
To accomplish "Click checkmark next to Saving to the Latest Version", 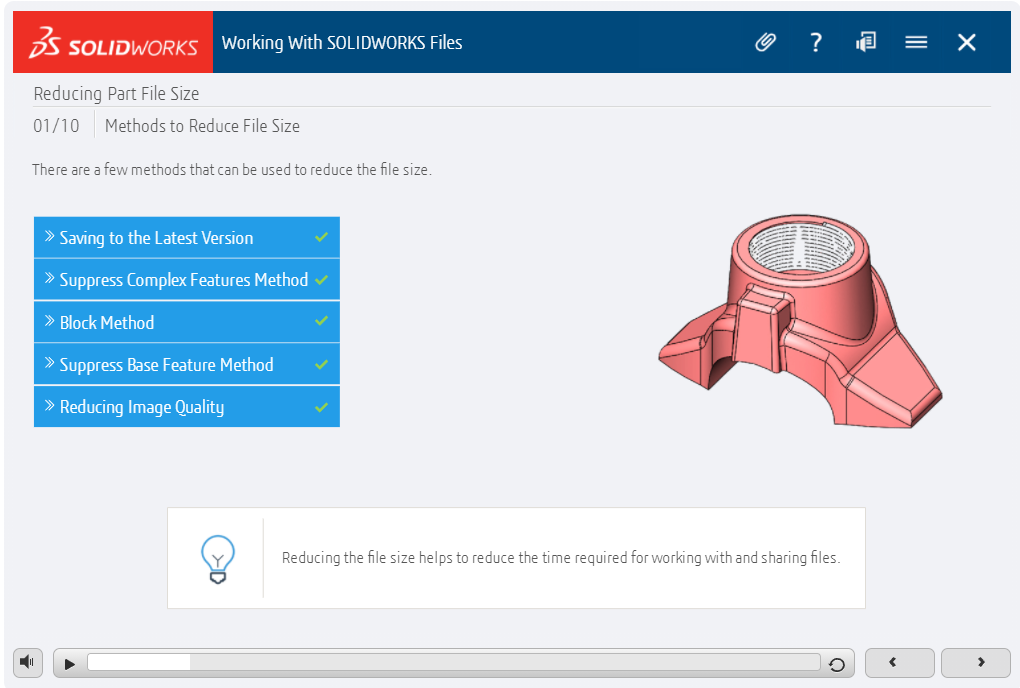I will coord(321,237).
